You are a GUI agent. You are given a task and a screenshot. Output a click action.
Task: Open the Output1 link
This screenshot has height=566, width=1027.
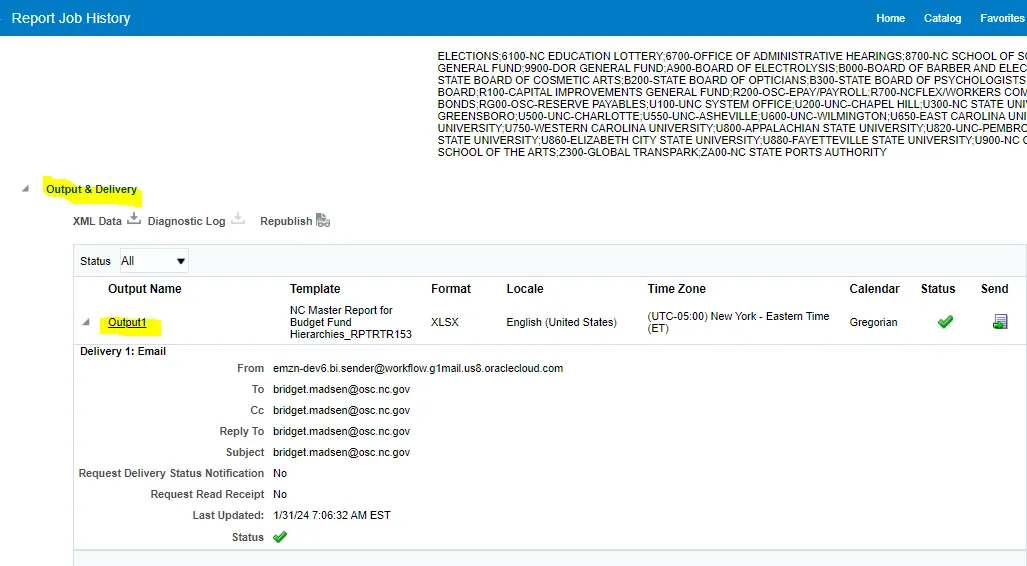tap(127, 323)
